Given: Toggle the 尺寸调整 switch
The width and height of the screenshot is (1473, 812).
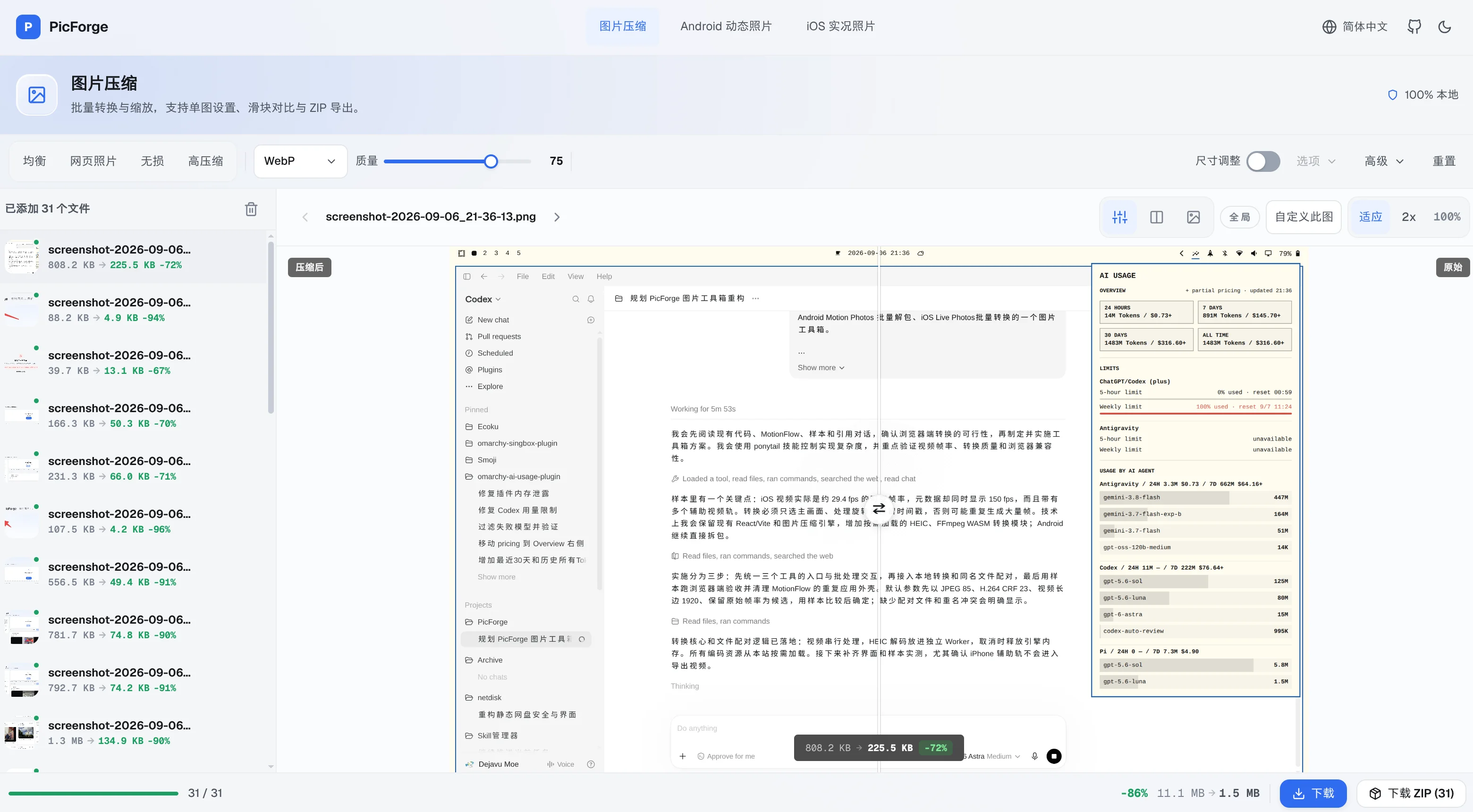Looking at the screenshot, I should [1262, 161].
